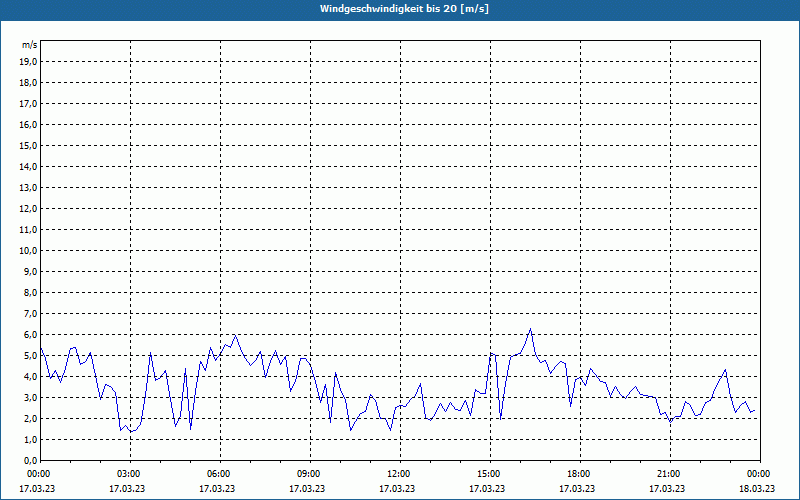Click the '09:00' time axis label
800x500 pixels.
point(309,474)
